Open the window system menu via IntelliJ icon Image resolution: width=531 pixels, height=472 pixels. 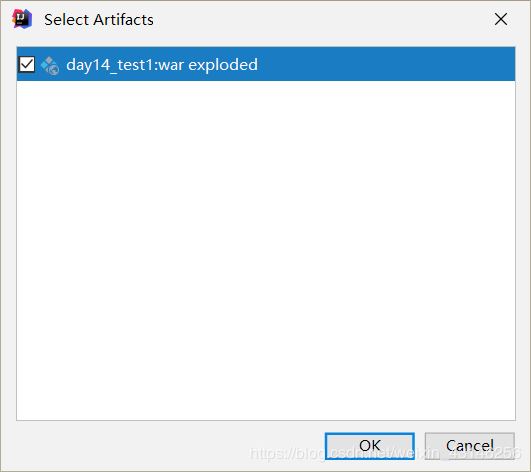(22, 19)
